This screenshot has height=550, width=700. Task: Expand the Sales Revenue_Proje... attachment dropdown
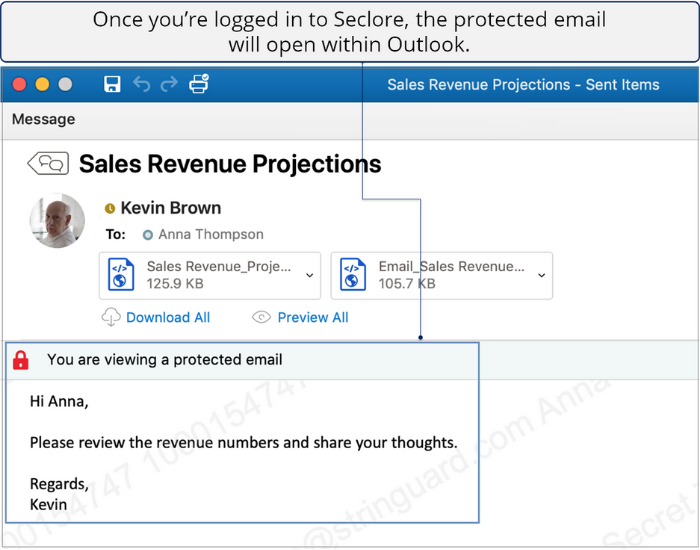click(309, 275)
